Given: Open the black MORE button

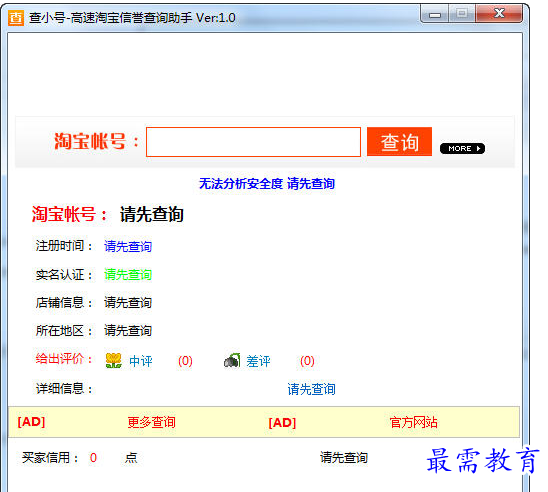Looking at the screenshot, I should tap(462, 149).
